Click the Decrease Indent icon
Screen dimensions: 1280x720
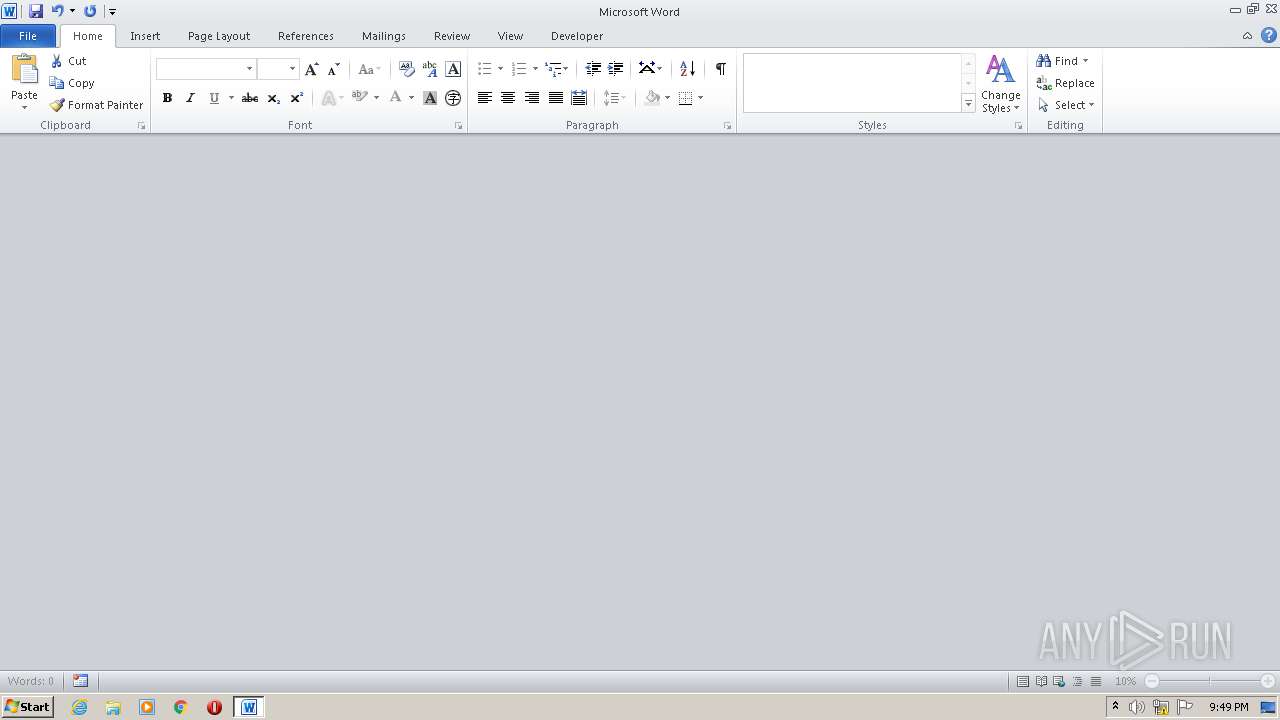[593, 68]
